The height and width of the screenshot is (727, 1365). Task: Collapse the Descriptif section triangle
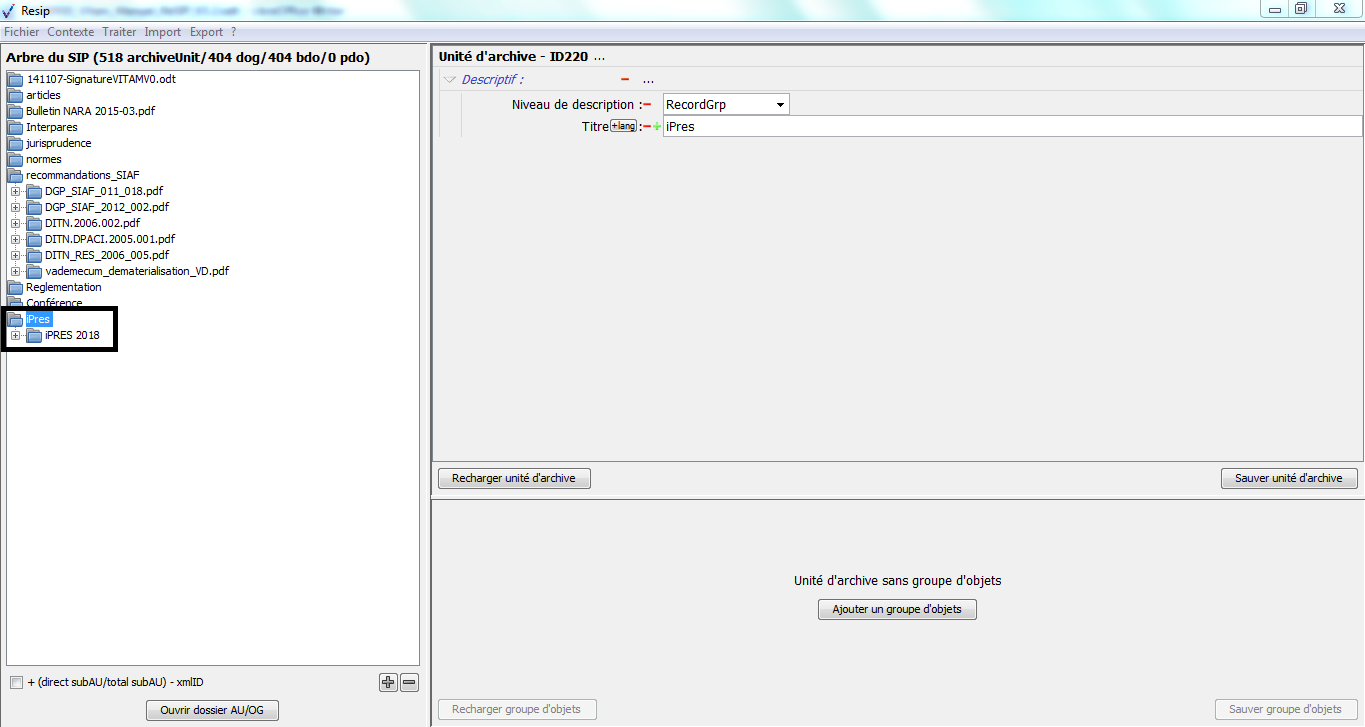click(x=449, y=80)
